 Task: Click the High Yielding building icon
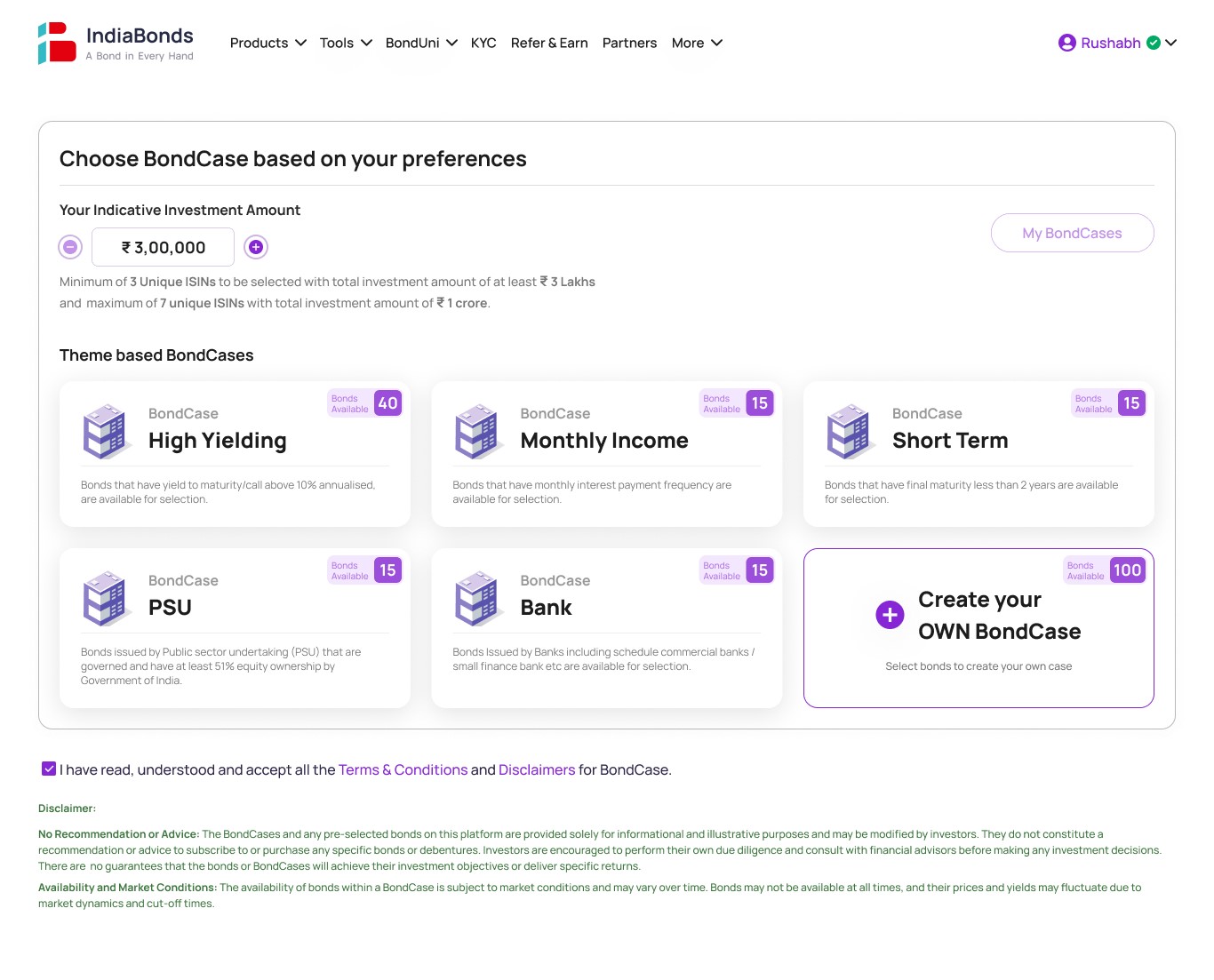[108, 431]
